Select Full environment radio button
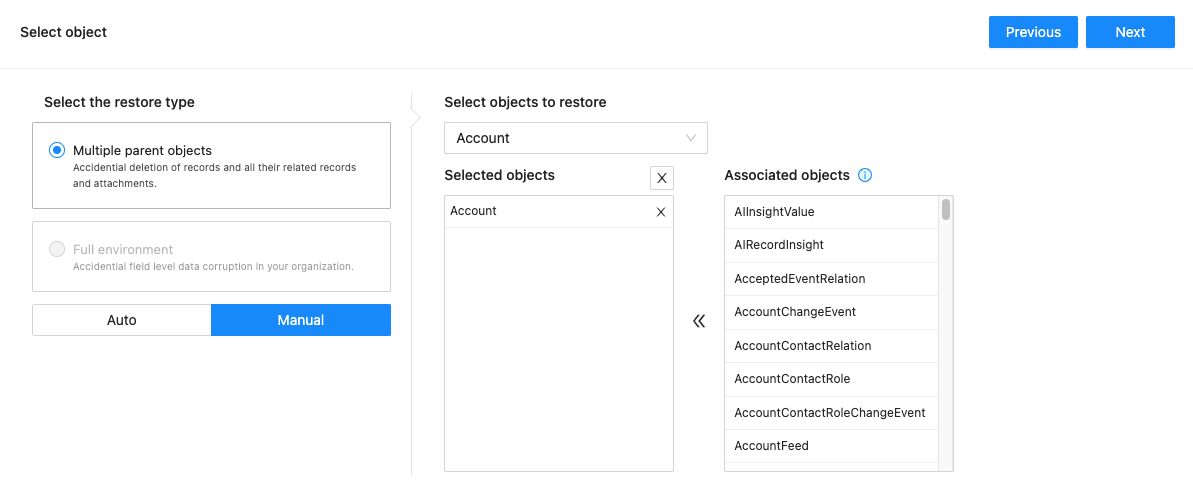Screen dimensions: 1193x495 [x=57, y=249]
